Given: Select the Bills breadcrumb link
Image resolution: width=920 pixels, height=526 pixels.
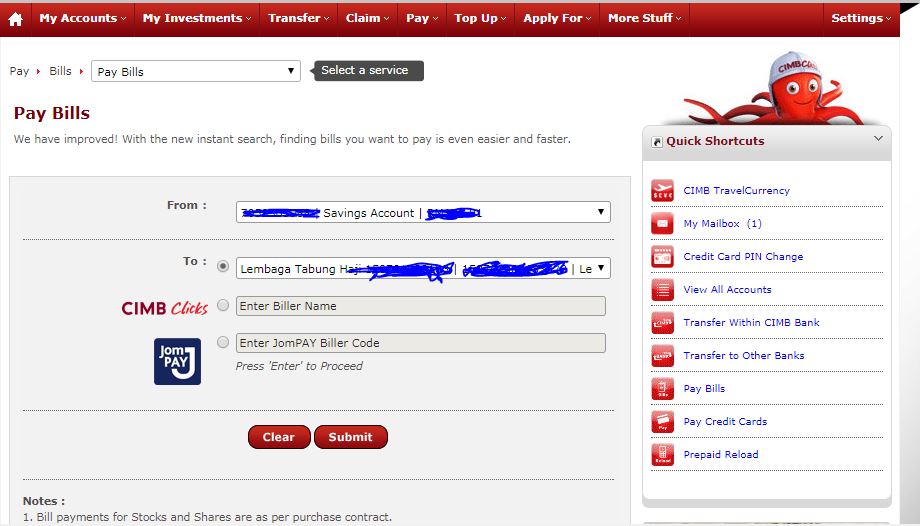Looking at the screenshot, I should click(x=60, y=71).
